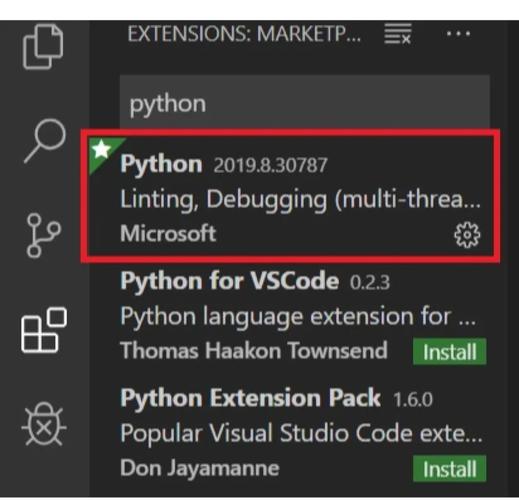
Task: Install Python Extension Pack
Action: (x=449, y=469)
